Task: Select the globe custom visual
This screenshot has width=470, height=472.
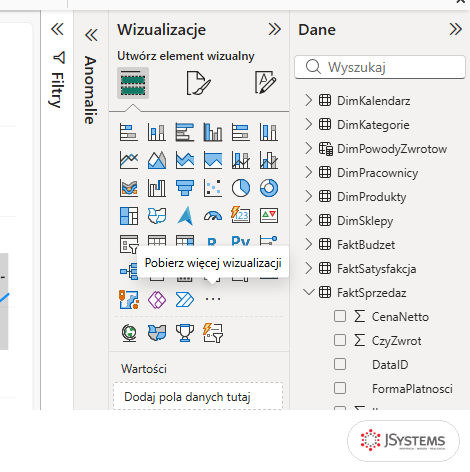Action: tap(129, 333)
